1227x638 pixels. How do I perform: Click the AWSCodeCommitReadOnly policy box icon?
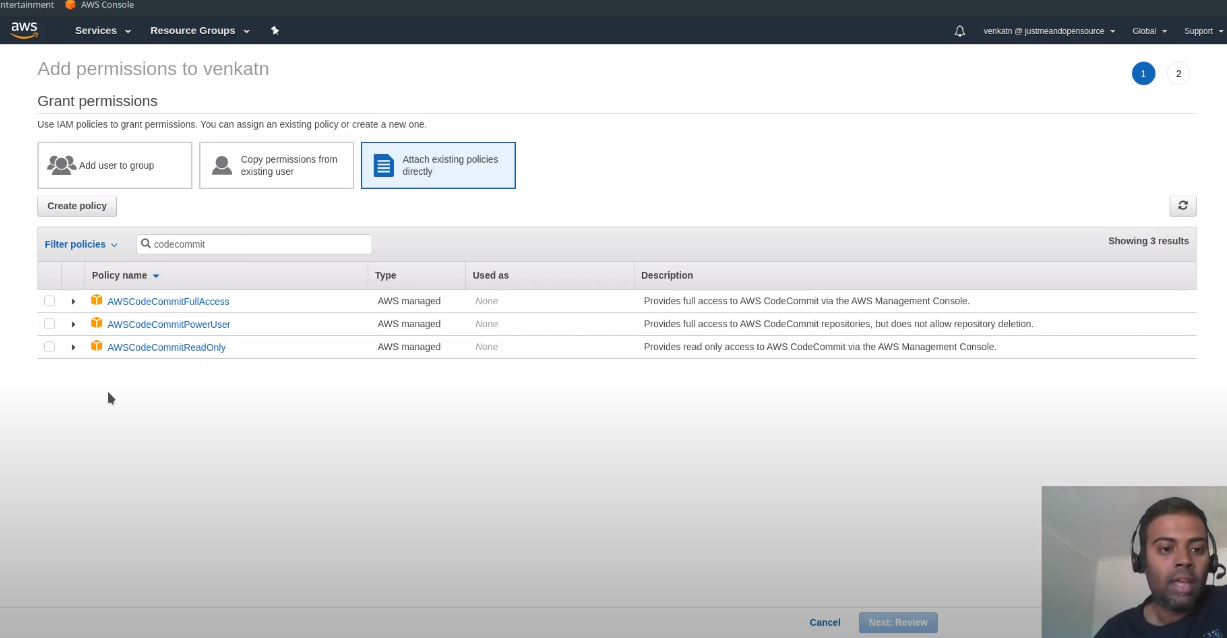click(97, 346)
